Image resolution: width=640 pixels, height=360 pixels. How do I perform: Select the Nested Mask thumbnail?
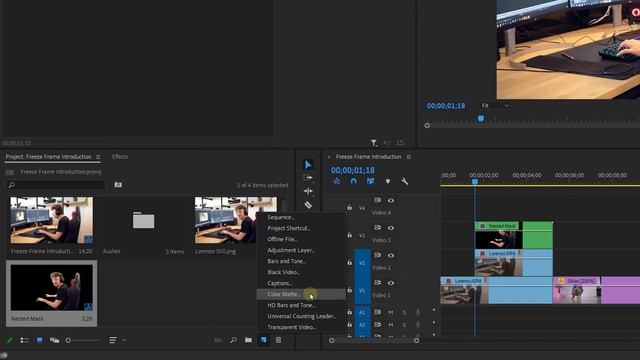(x=51, y=288)
